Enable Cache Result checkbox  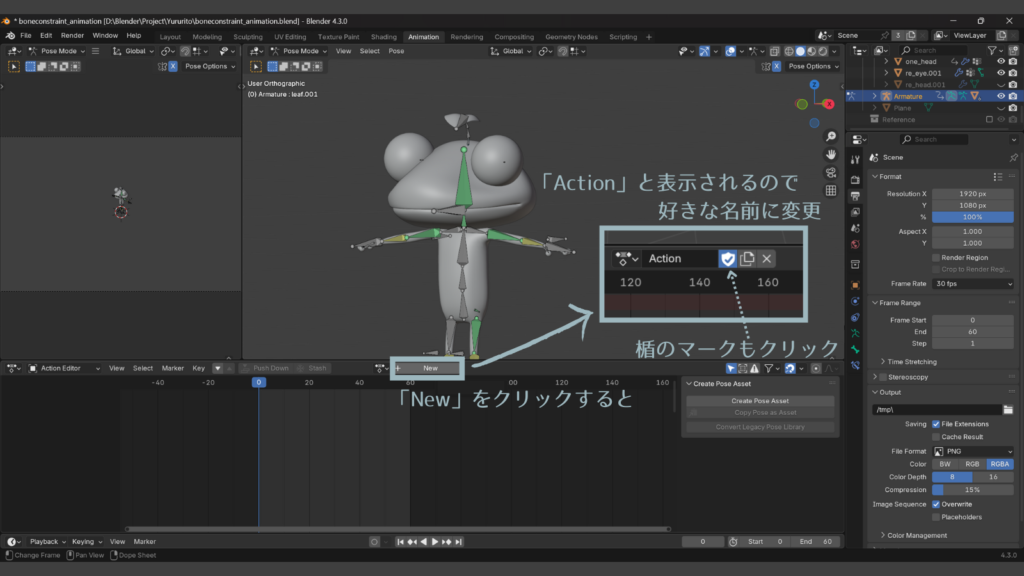pos(936,437)
